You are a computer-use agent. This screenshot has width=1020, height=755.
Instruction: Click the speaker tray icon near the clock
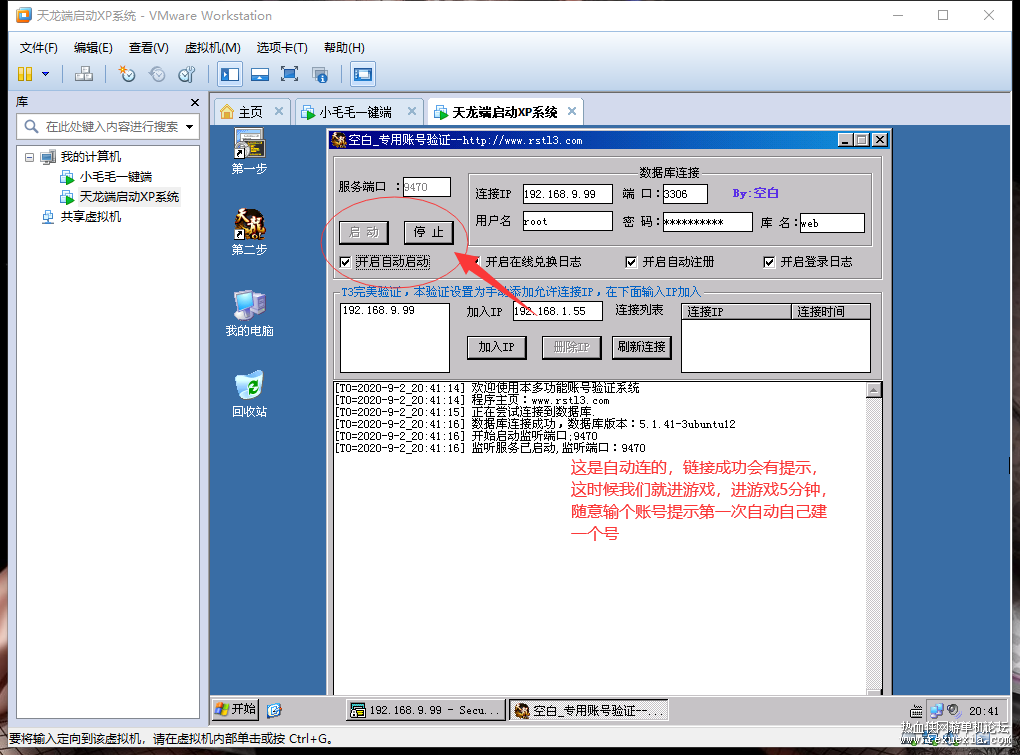point(953,710)
